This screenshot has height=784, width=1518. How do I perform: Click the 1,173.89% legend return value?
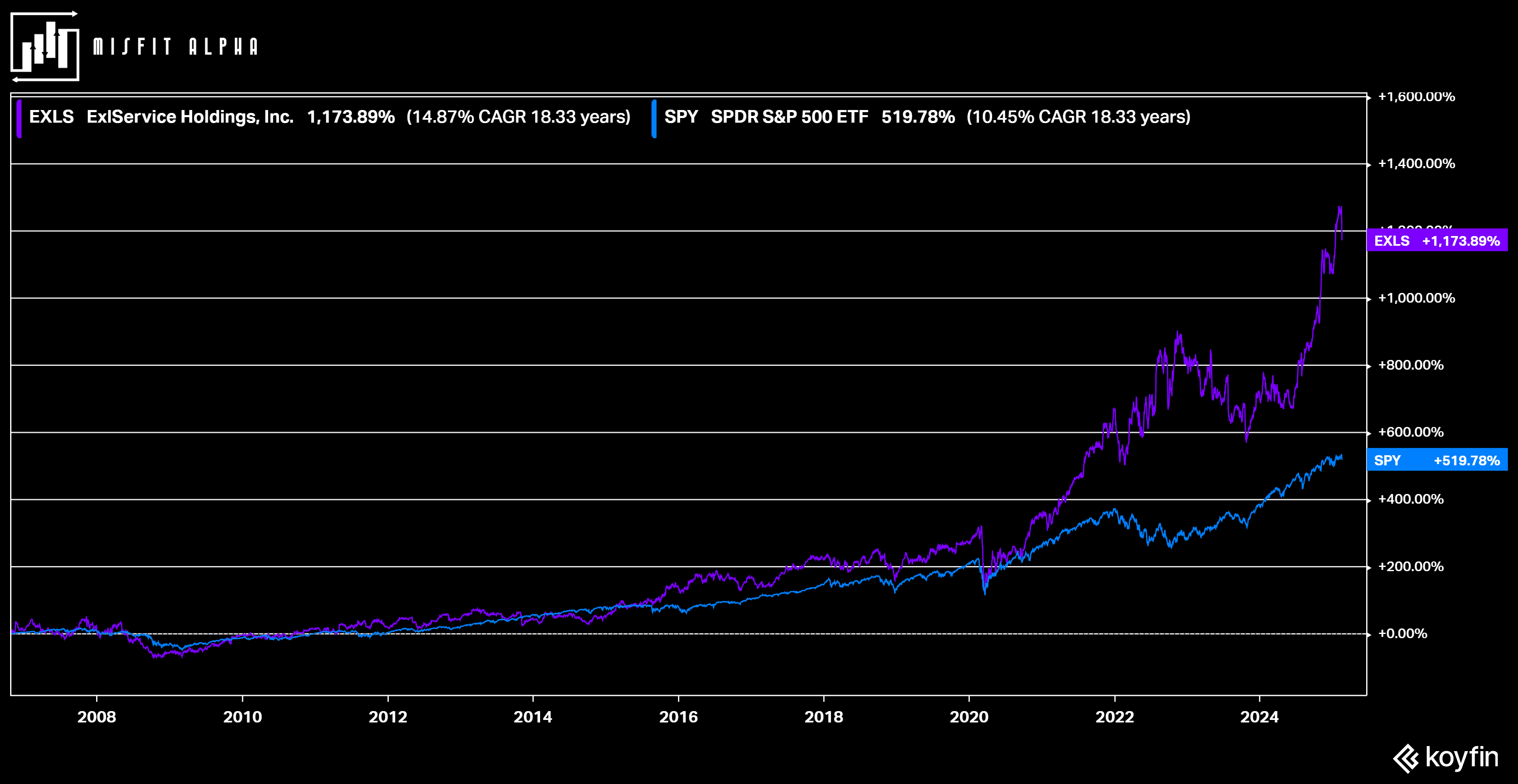pyautogui.click(x=351, y=117)
